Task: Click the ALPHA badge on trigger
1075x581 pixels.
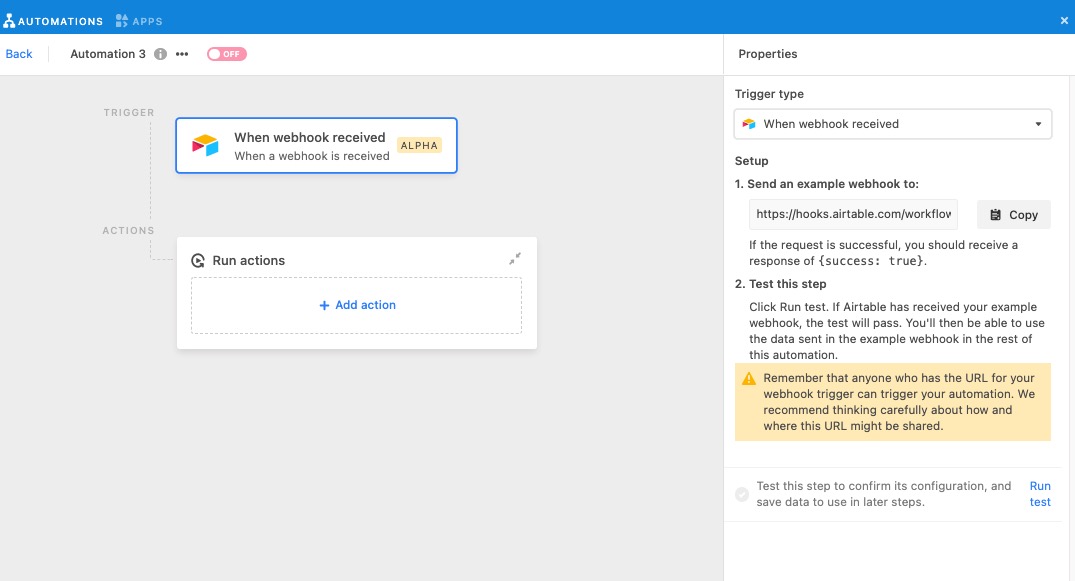Action: (x=419, y=145)
